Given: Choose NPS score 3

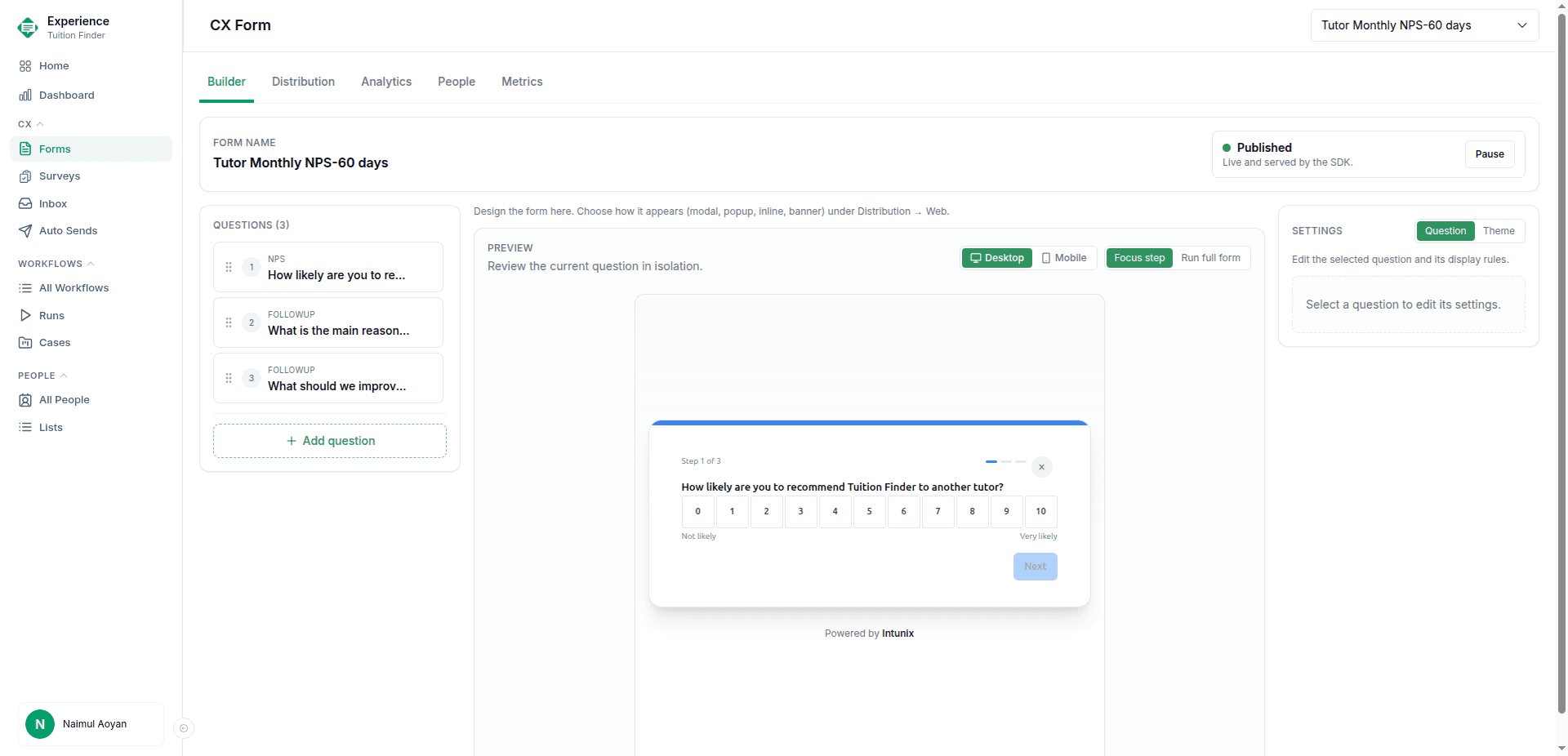Looking at the screenshot, I should point(801,512).
